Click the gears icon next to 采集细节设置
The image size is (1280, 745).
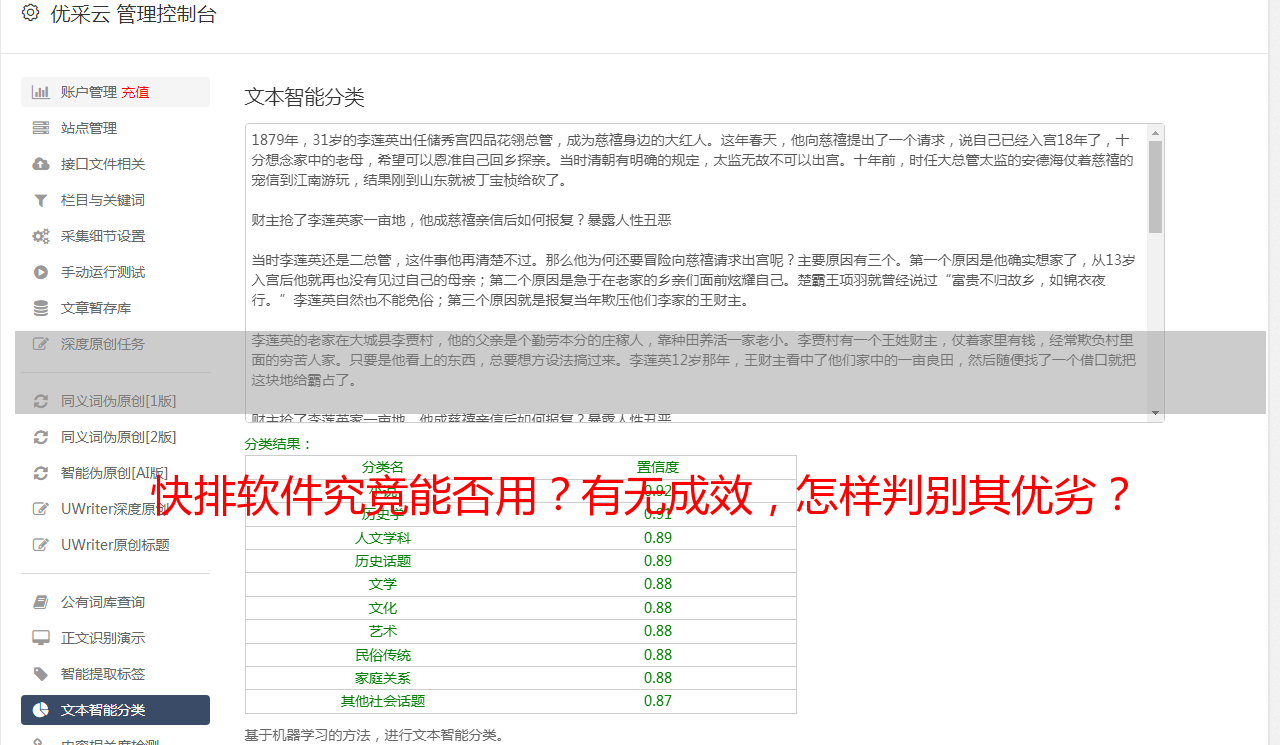tap(41, 236)
